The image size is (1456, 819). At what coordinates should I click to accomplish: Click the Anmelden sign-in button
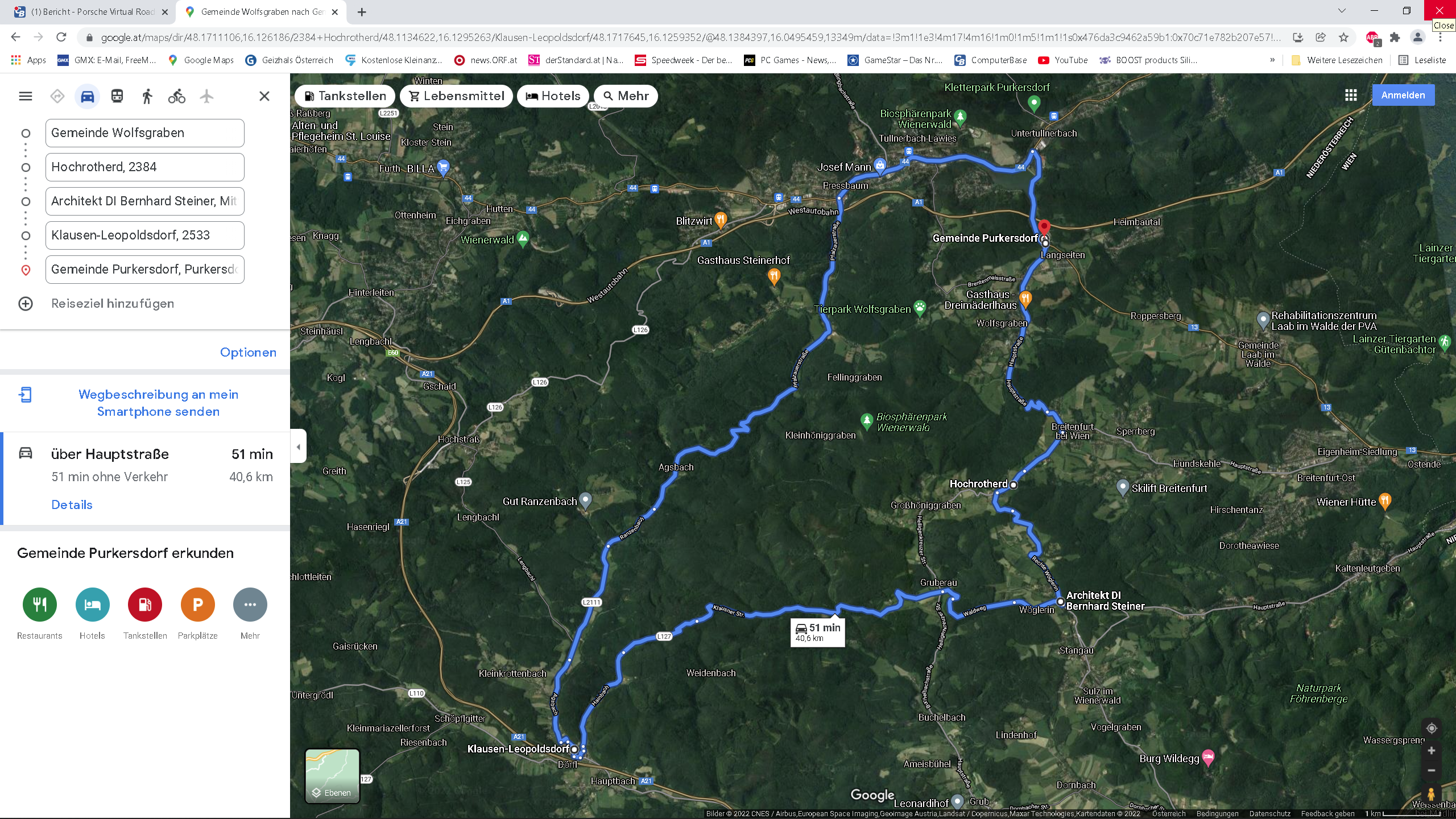[1403, 95]
